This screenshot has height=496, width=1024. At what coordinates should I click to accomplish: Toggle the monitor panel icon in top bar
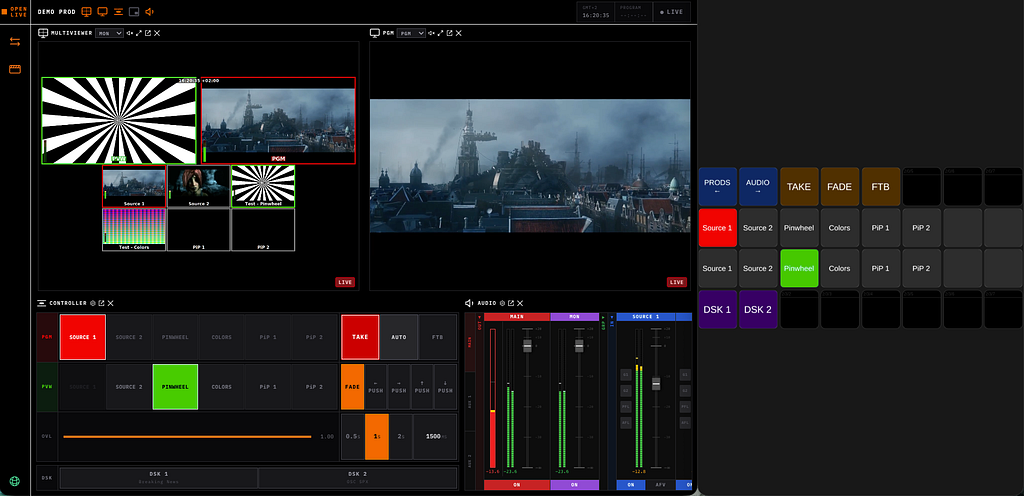103,12
